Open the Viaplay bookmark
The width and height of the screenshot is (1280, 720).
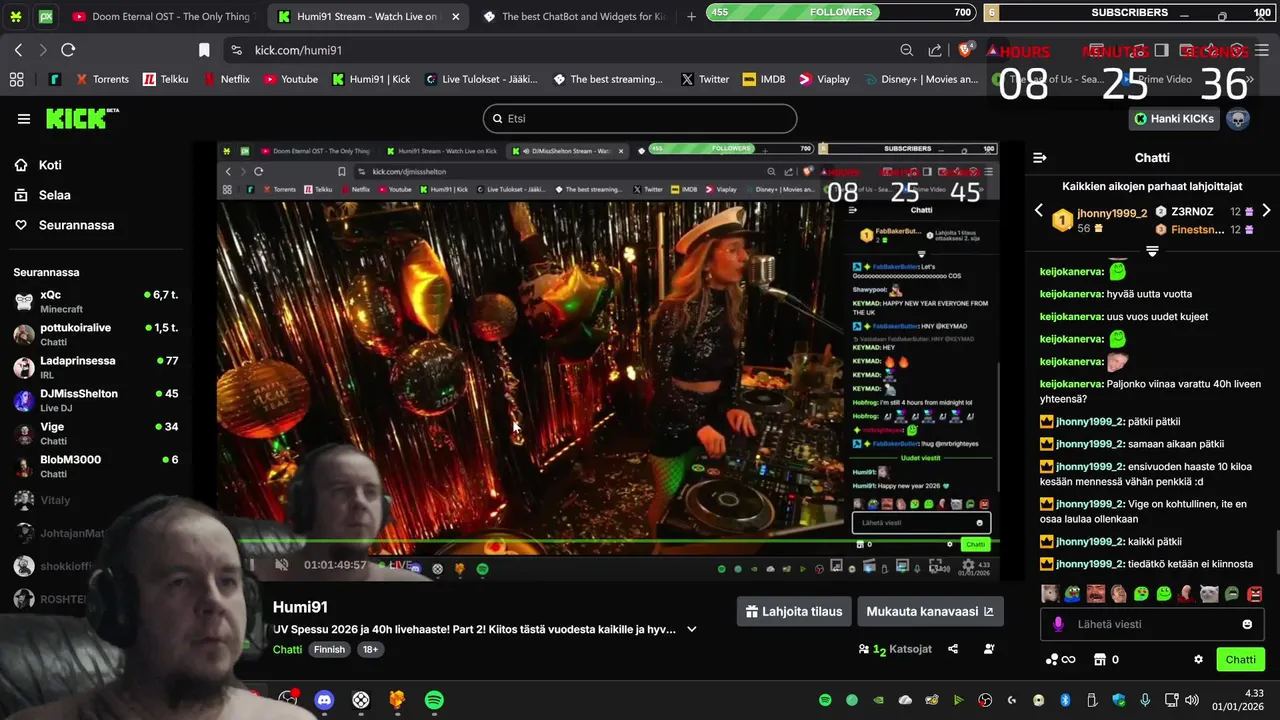pyautogui.click(x=824, y=79)
